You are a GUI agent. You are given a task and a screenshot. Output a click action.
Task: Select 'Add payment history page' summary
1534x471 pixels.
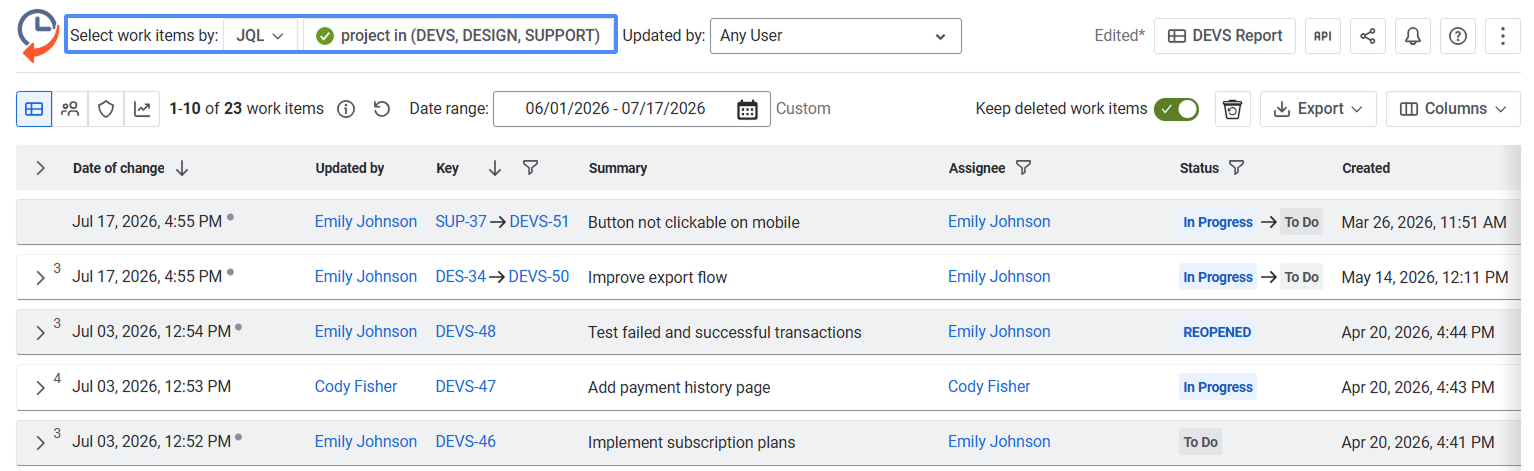point(679,388)
